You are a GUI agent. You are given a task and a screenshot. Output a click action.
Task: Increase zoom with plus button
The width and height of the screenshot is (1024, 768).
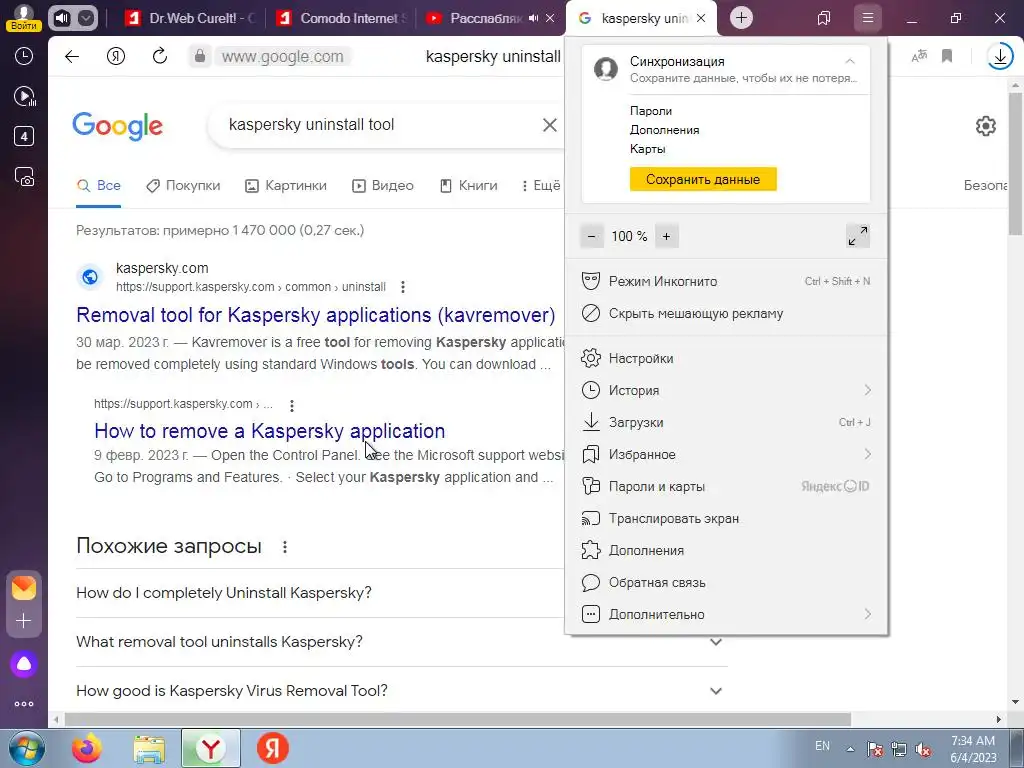pos(666,236)
